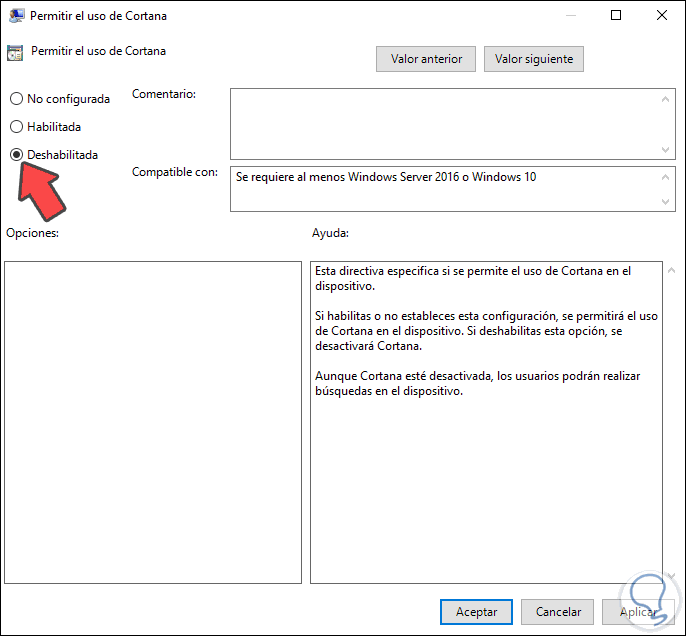Click the Comentario label
This screenshot has height=636, width=686.
(164, 94)
